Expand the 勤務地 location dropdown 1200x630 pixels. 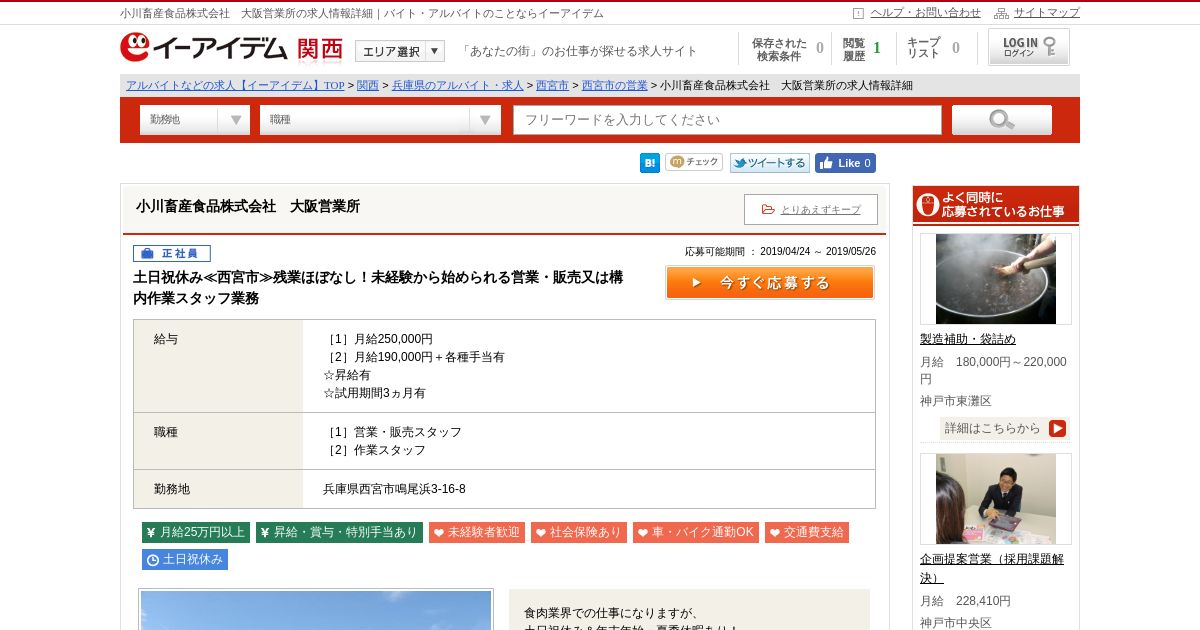[x=195, y=120]
